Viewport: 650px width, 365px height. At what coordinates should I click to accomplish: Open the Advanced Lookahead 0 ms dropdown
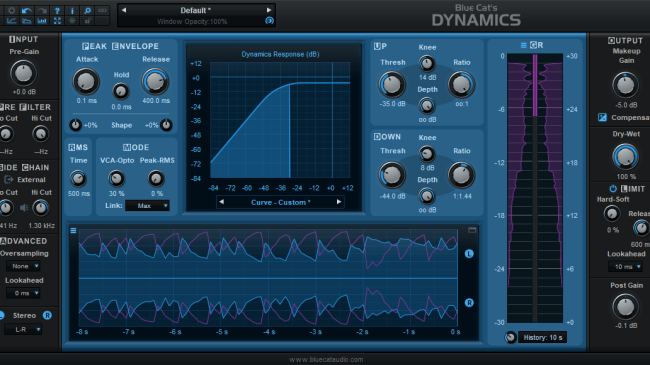tap(23, 293)
